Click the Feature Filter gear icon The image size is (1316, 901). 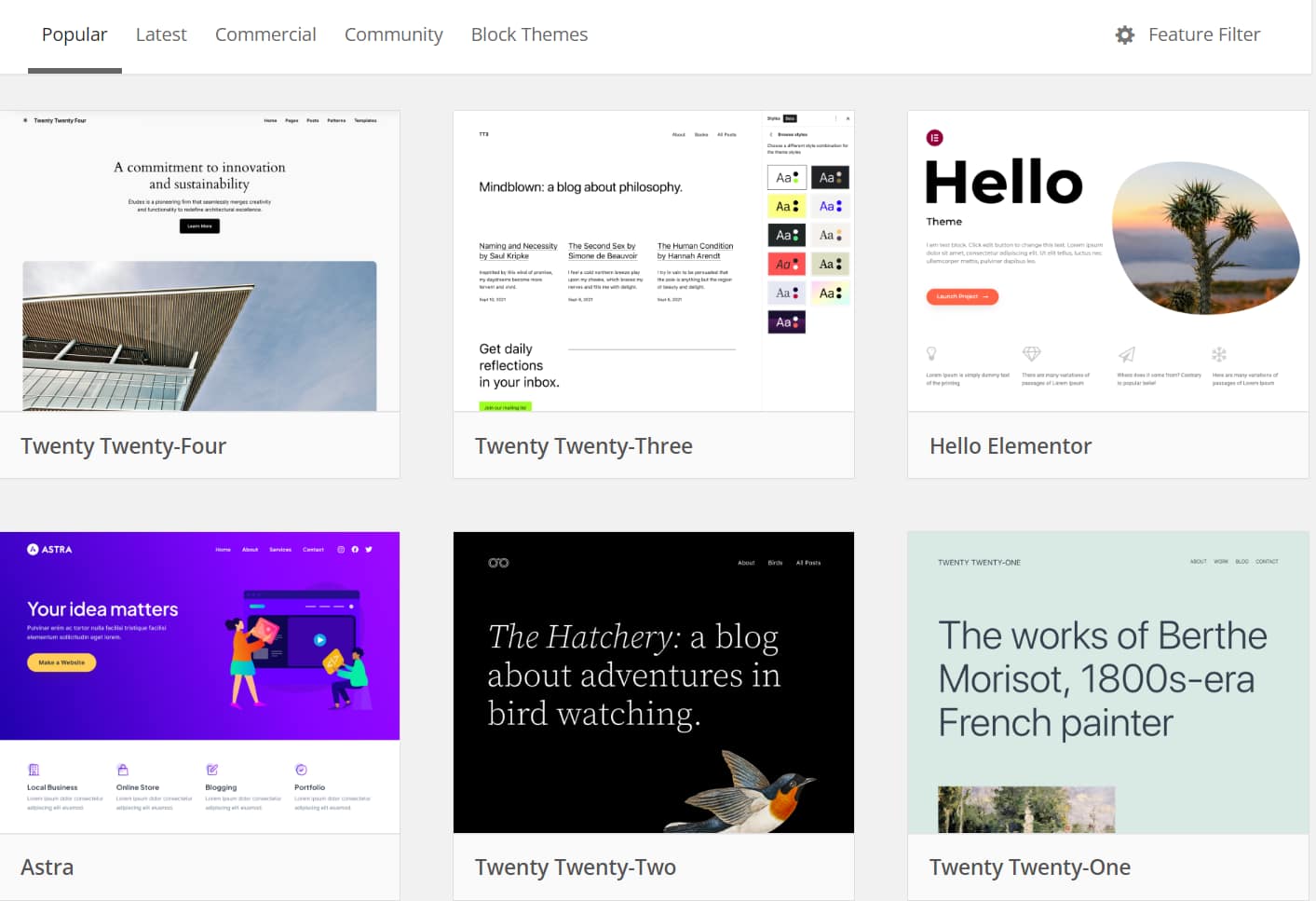point(1125,35)
